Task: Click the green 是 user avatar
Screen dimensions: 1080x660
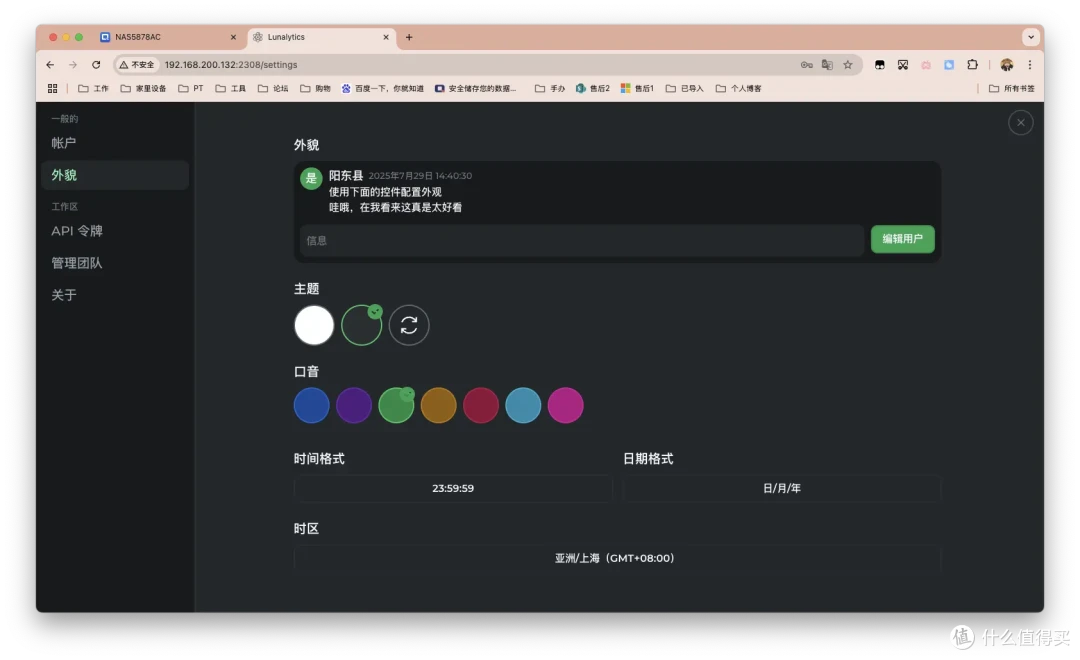Action: [311, 178]
